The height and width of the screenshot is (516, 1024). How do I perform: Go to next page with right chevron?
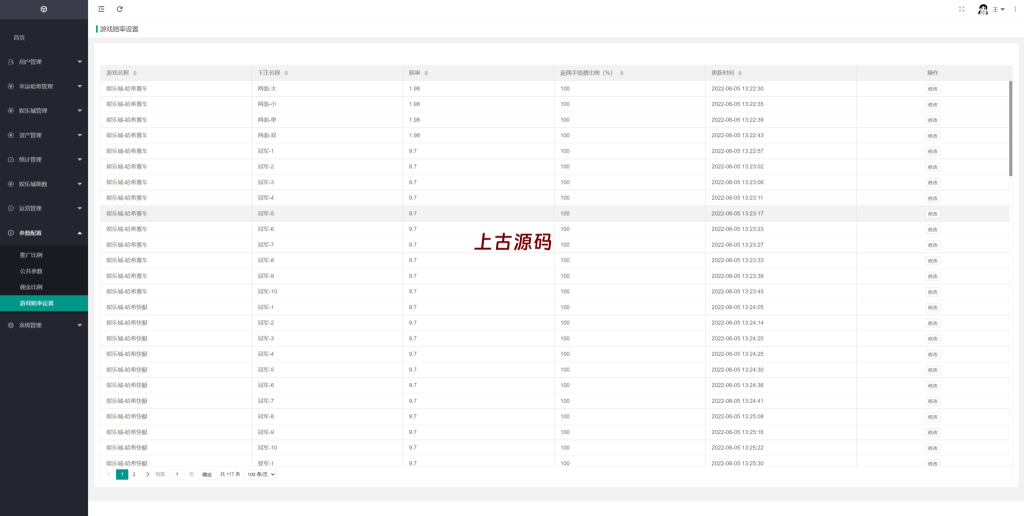pos(148,474)
